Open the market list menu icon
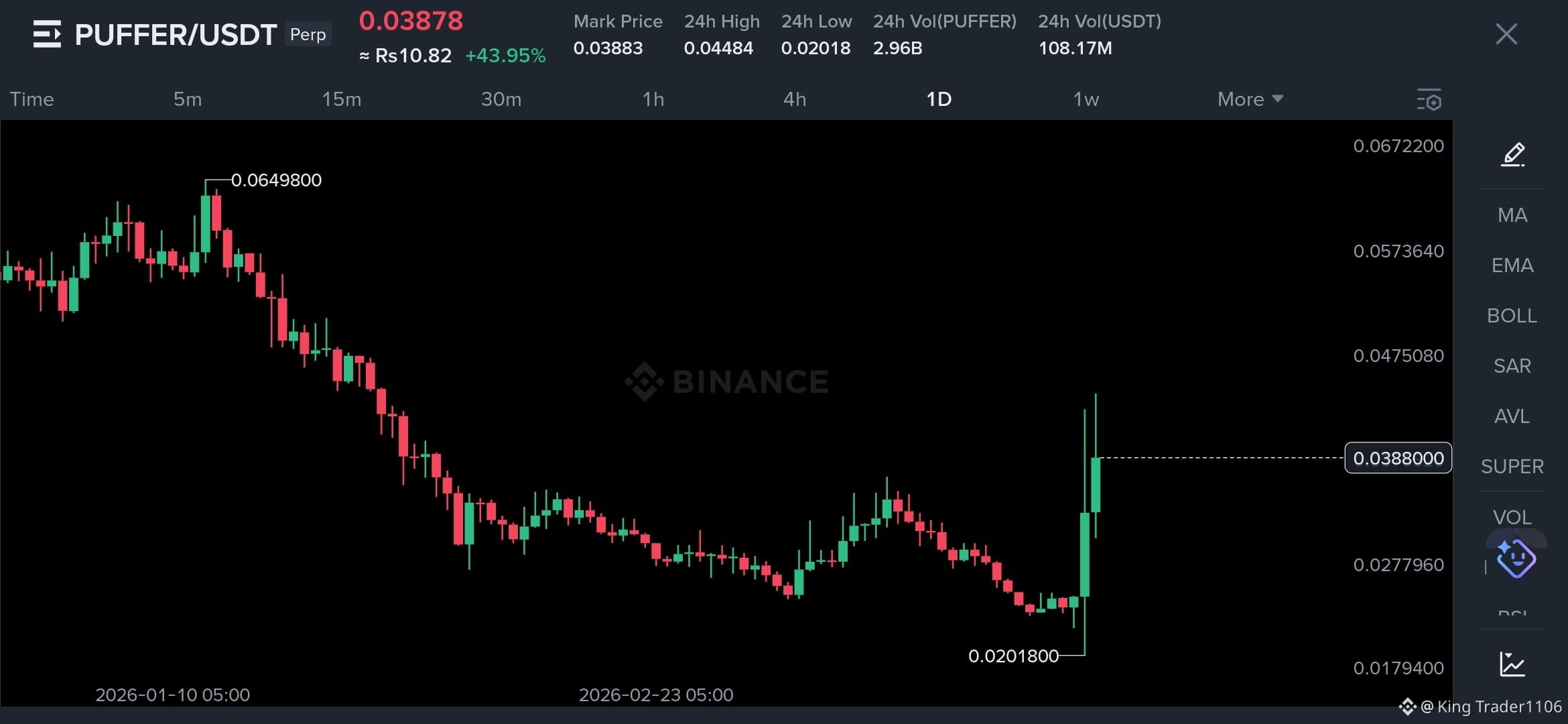1568x724 pixels. (x=47, y=34)
